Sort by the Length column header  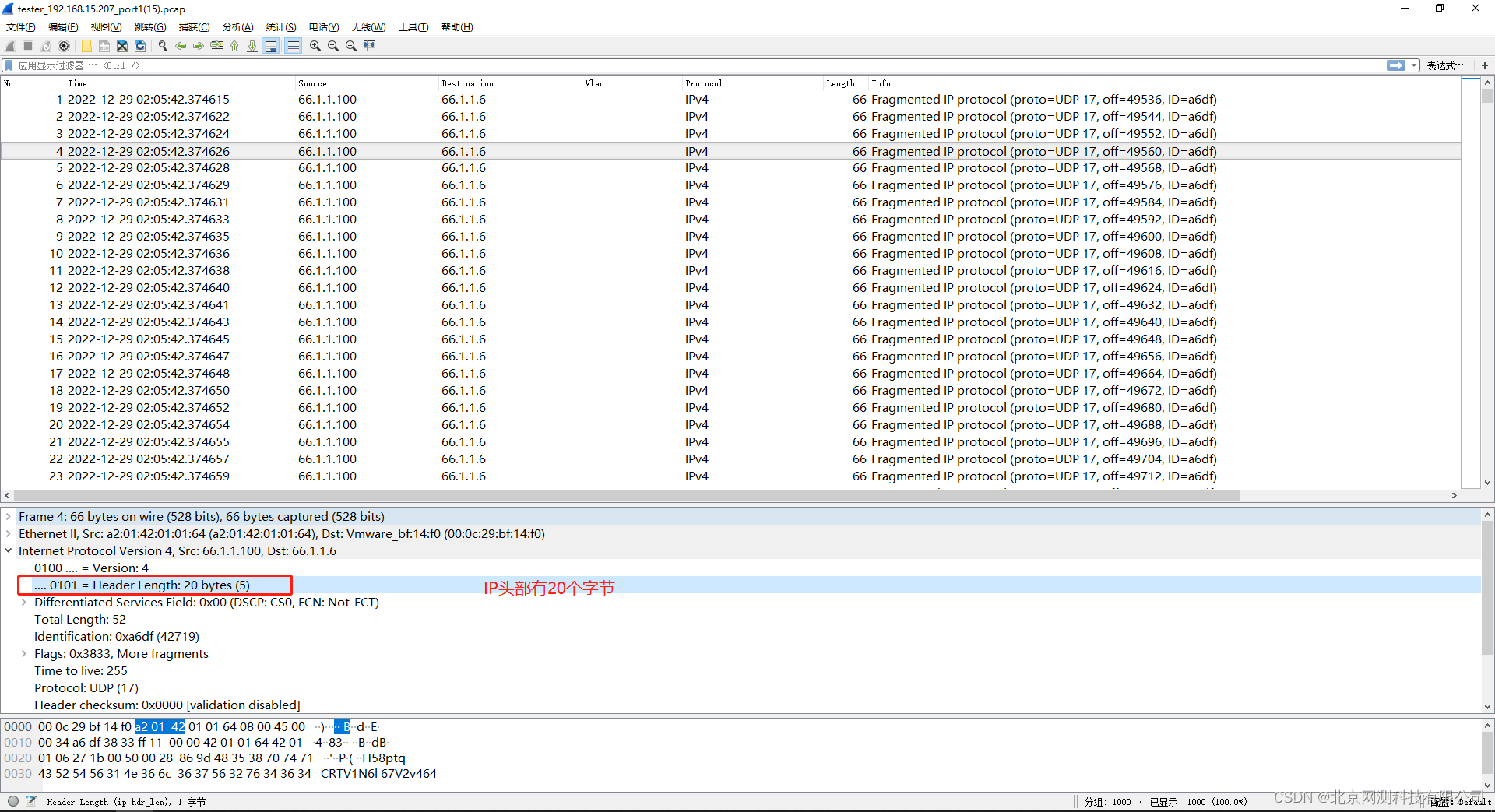tap(845, 83)
